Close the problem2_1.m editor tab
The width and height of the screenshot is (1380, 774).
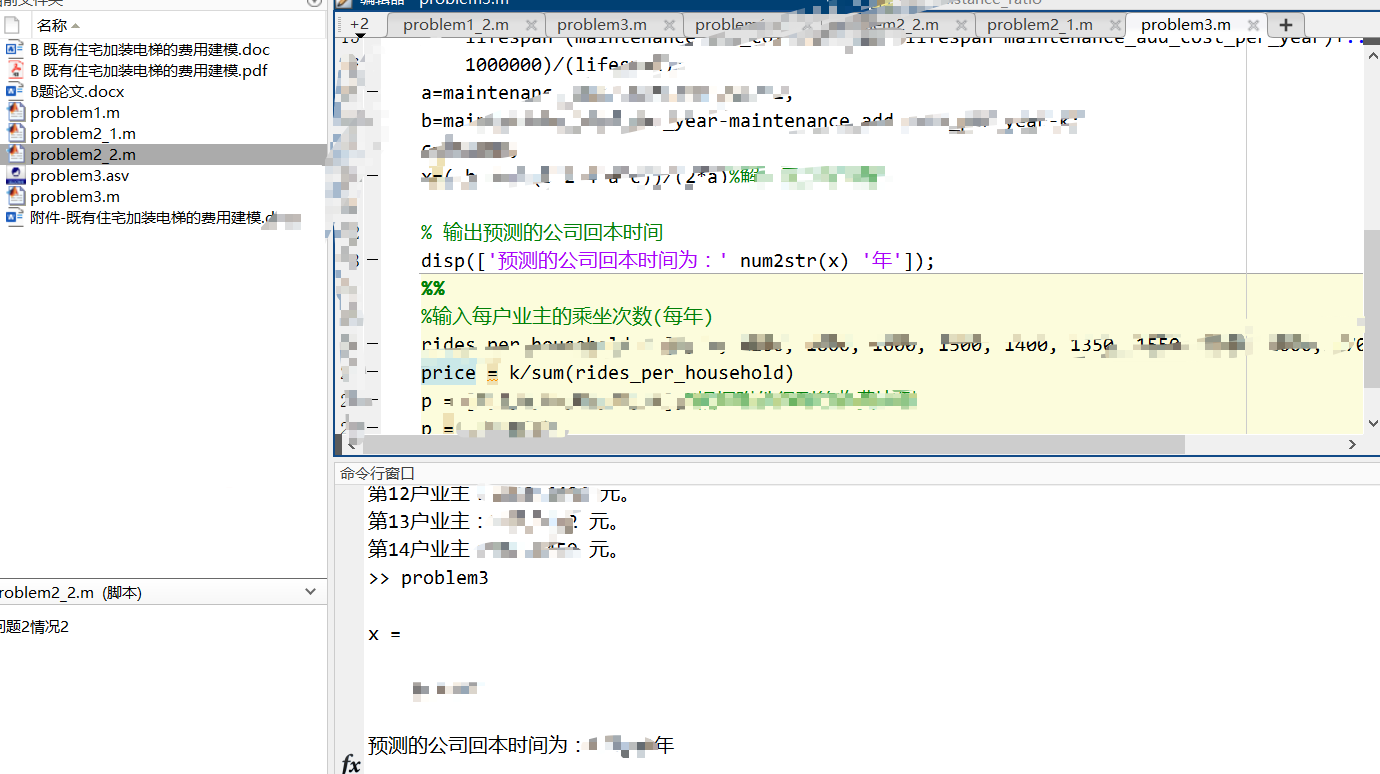1109,25
